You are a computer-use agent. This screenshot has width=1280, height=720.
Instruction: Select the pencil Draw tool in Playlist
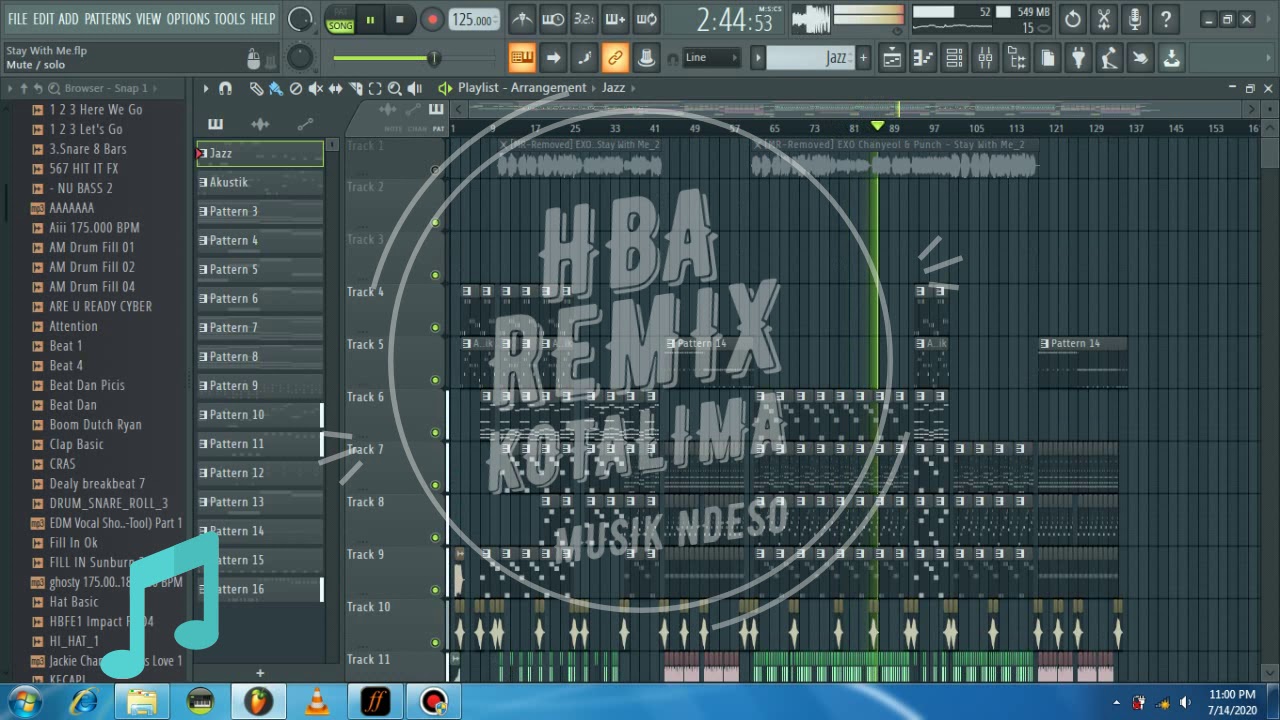[x=256, y=88]
